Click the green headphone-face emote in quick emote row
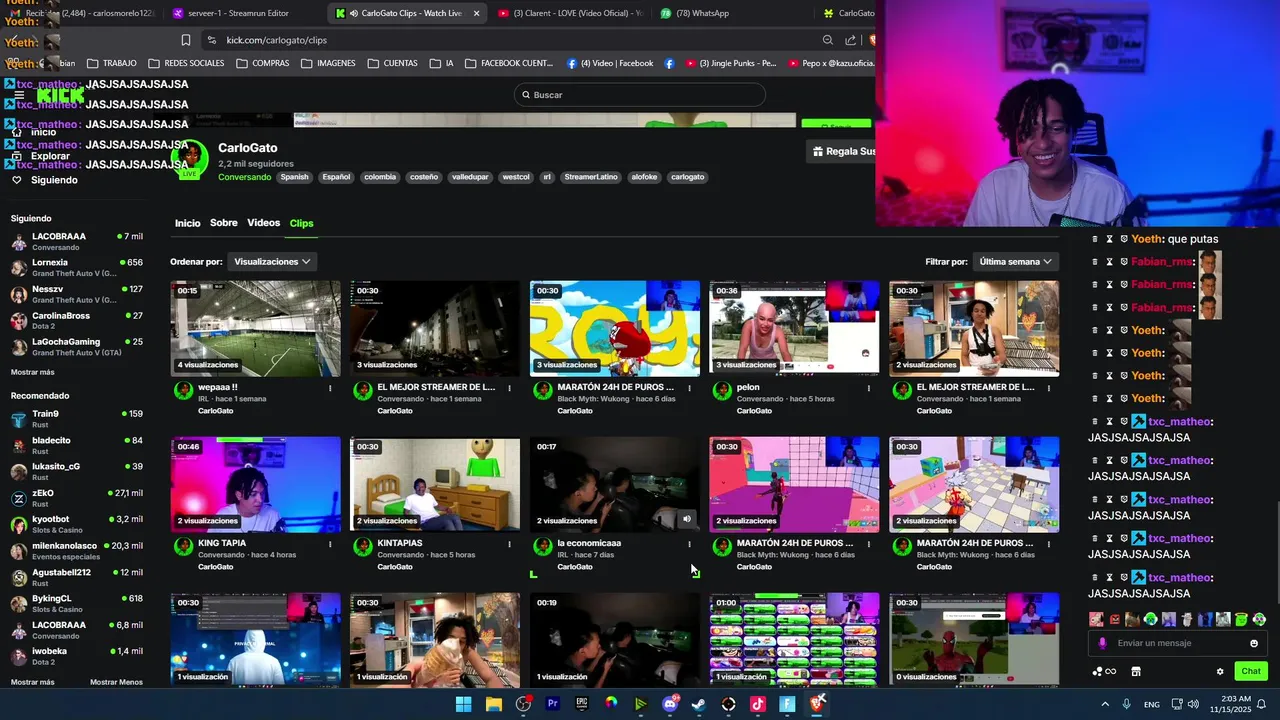This screenshot has width=1280, height=720. pos(1151,619)
